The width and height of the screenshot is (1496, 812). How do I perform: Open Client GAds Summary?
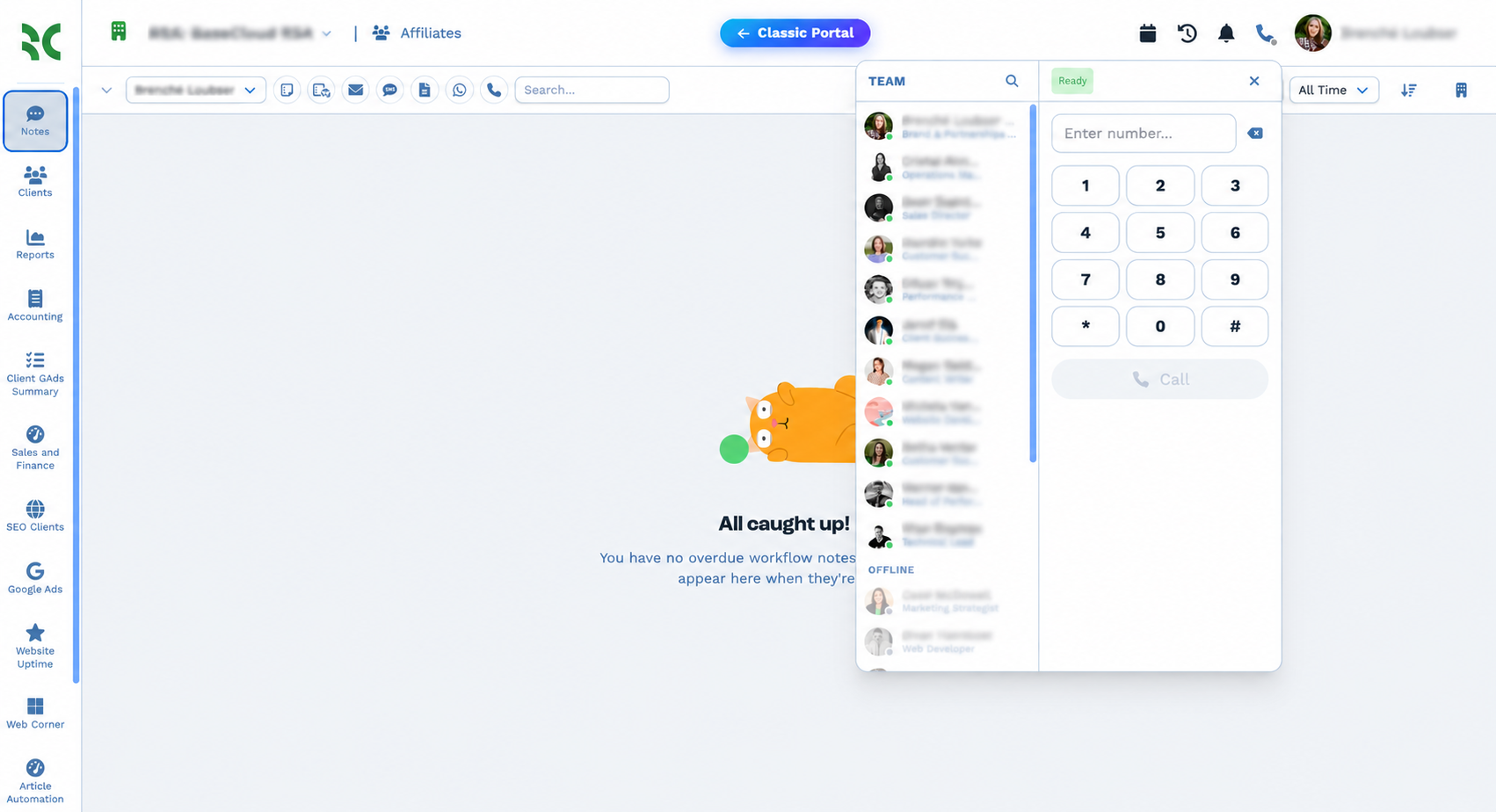click(x=35, y=373)
